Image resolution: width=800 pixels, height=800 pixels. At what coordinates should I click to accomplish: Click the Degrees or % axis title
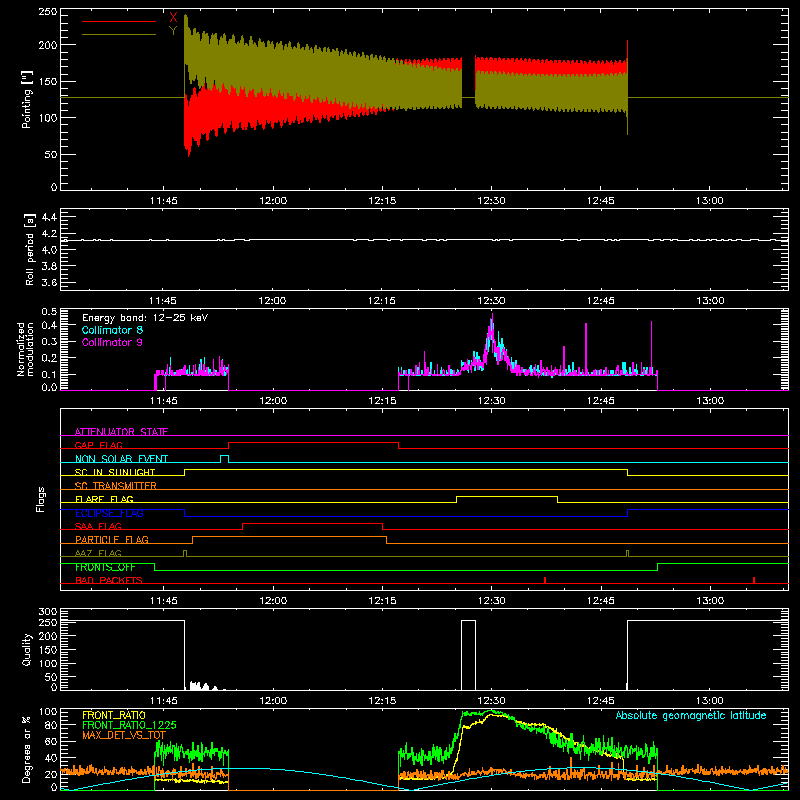[27, 749]
